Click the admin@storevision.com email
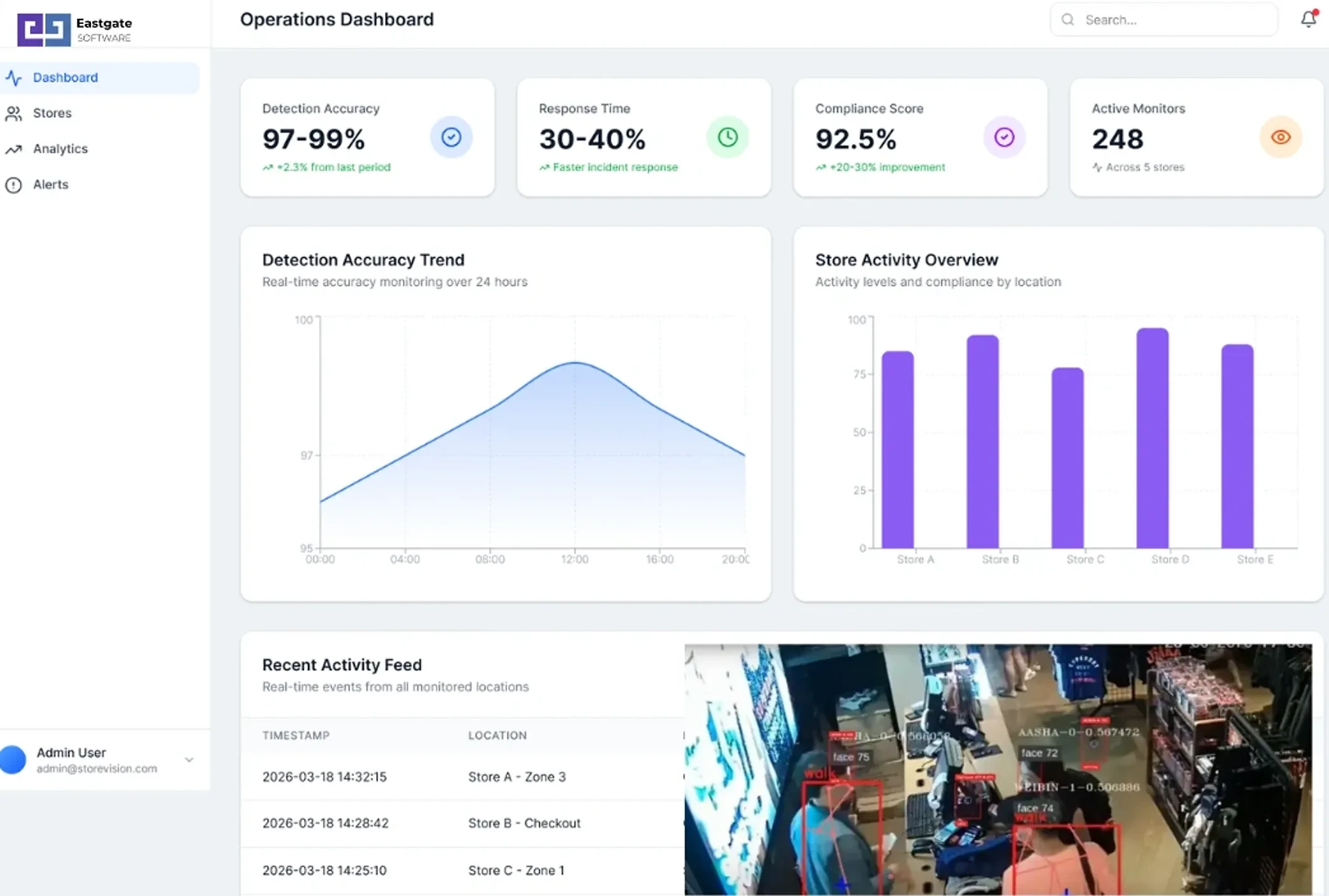1329x896 pixels. pos(97,769)
